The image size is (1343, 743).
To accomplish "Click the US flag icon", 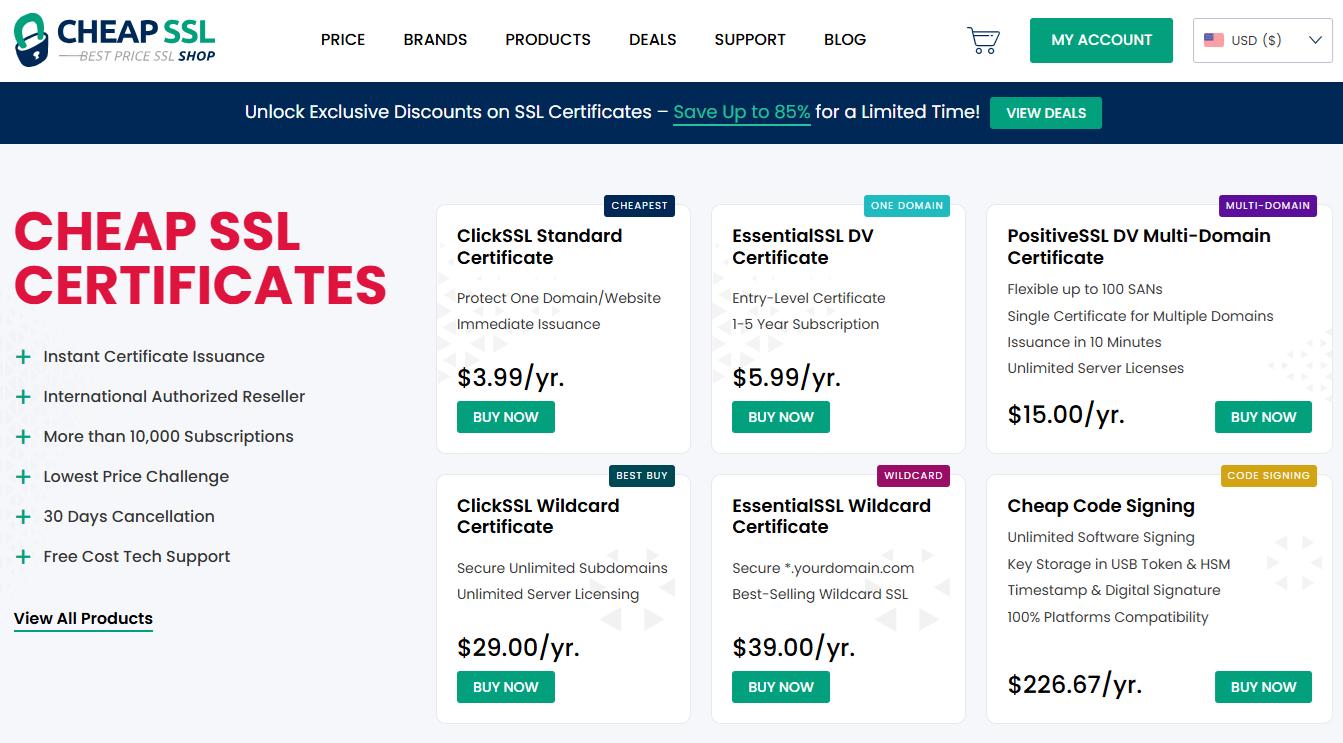I will coord(1214,40).
